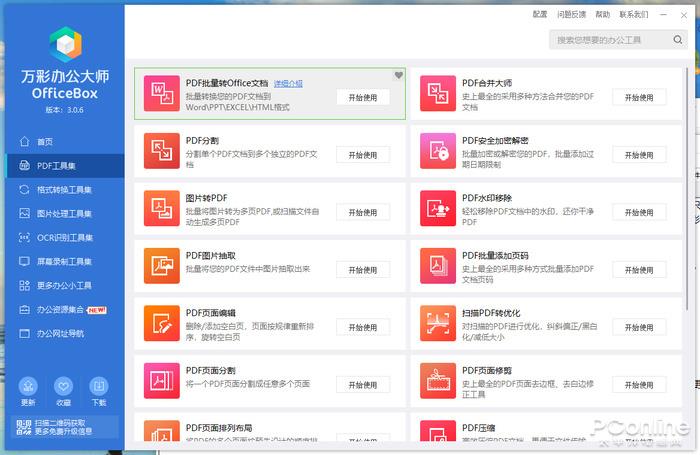Click the PDF批量添加页码 tool icon
Image resolution: width=700 pixels, height=455 pixels.
coord(438,266)
